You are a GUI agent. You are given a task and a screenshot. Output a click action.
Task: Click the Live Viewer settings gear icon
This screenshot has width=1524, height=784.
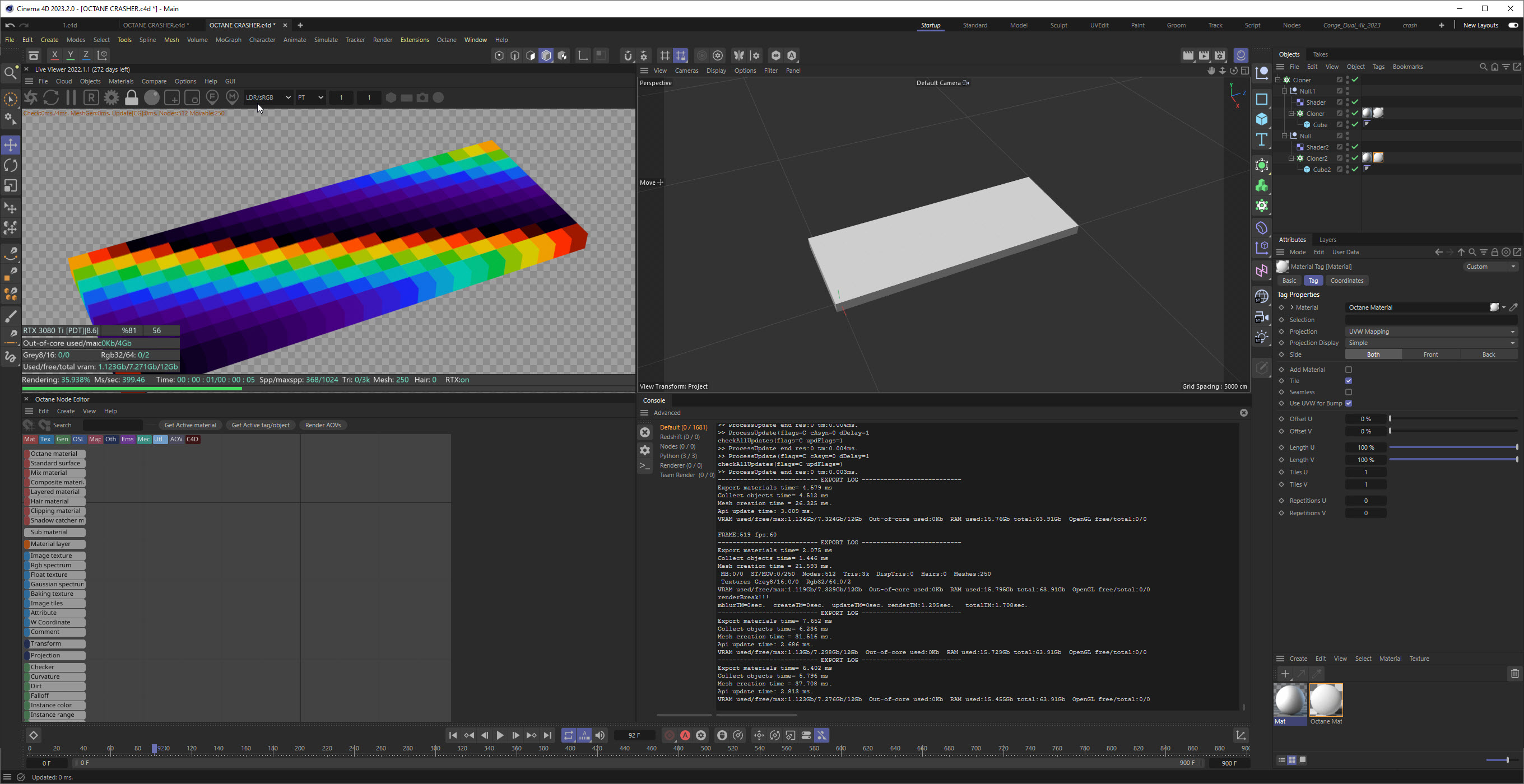(x=111, y=97)
